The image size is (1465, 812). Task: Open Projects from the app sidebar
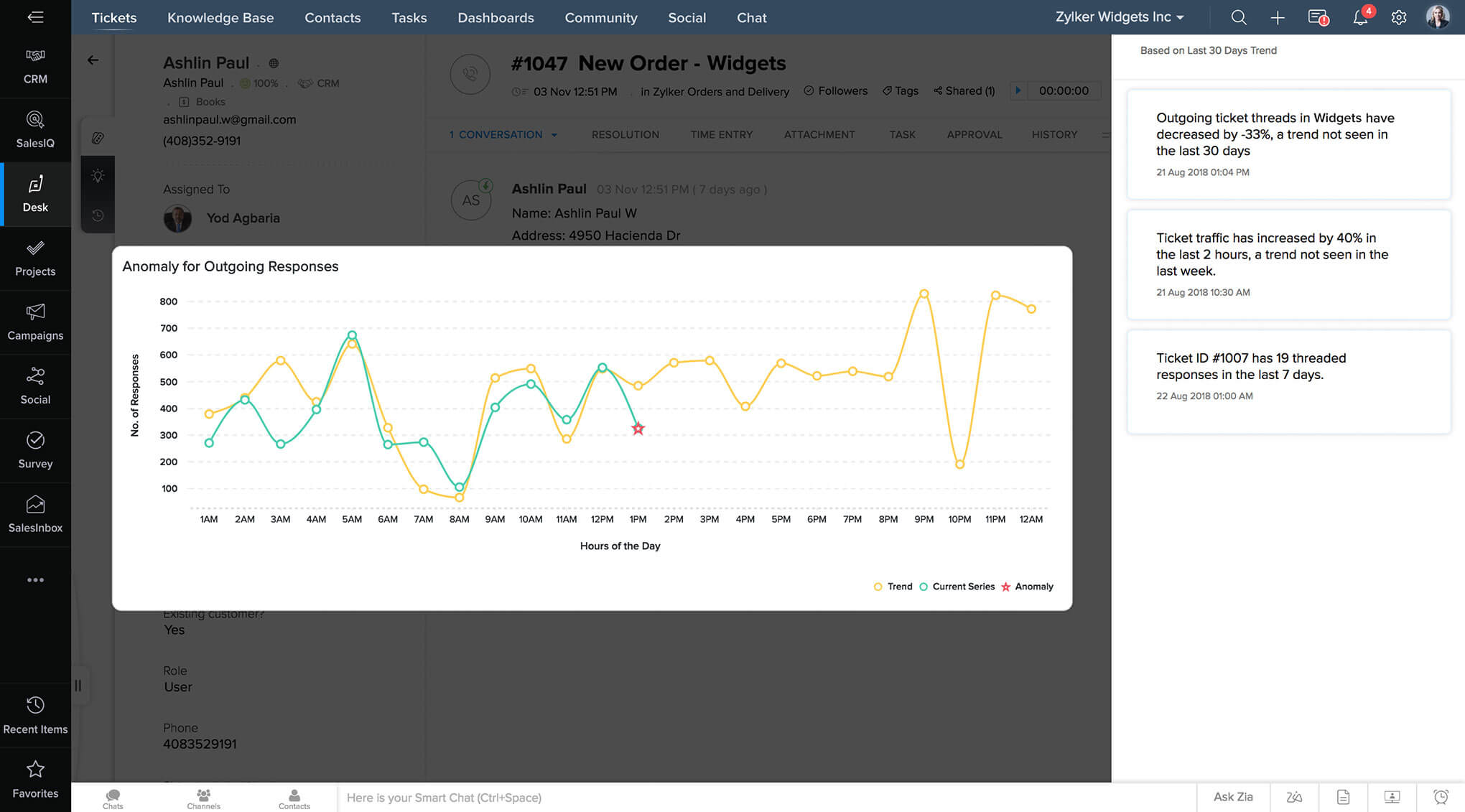pos(35,258)
